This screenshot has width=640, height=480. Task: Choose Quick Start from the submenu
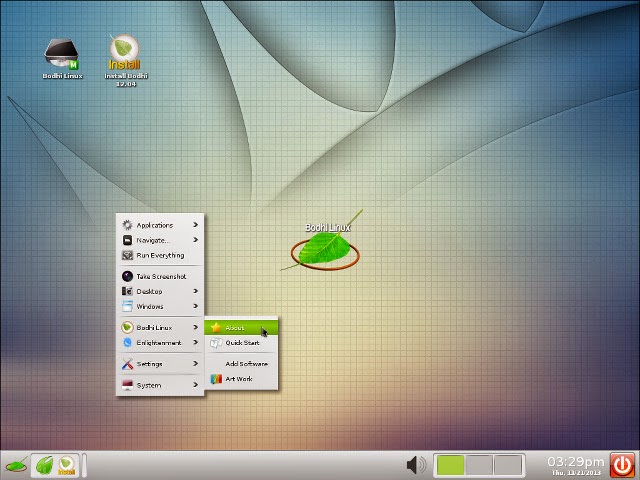[x=241, y=343]
